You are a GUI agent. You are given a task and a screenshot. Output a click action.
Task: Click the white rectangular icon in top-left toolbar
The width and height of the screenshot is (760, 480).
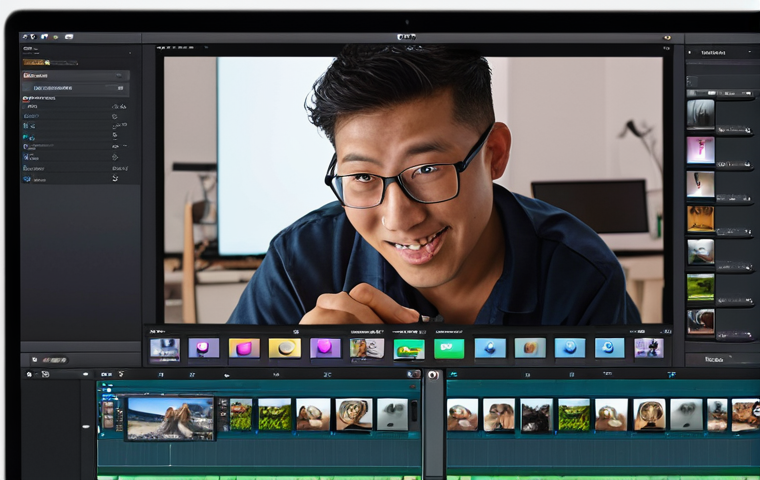pyautogui.click(x=69, y=36)
